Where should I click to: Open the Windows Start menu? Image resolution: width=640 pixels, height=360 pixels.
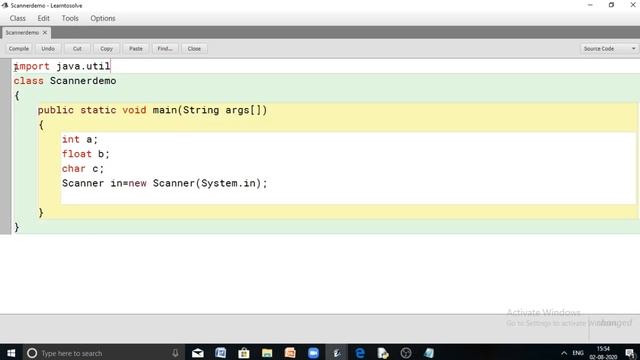[11, 353]
